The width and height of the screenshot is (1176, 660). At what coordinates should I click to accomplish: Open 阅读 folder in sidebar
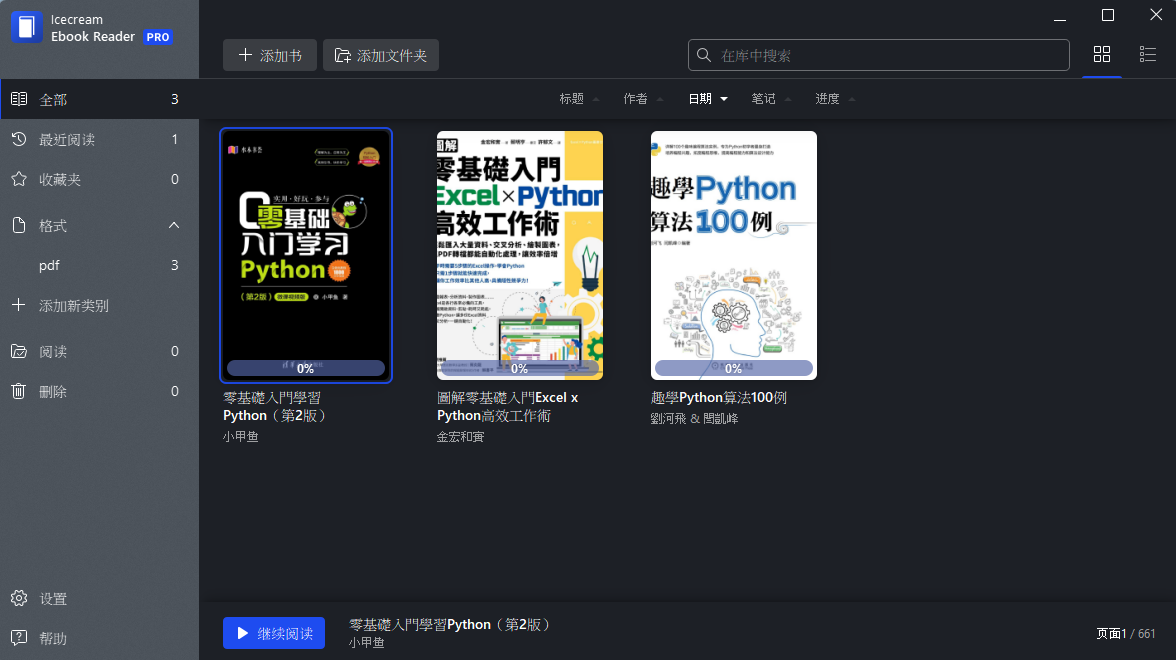click(x=100, y=351)
